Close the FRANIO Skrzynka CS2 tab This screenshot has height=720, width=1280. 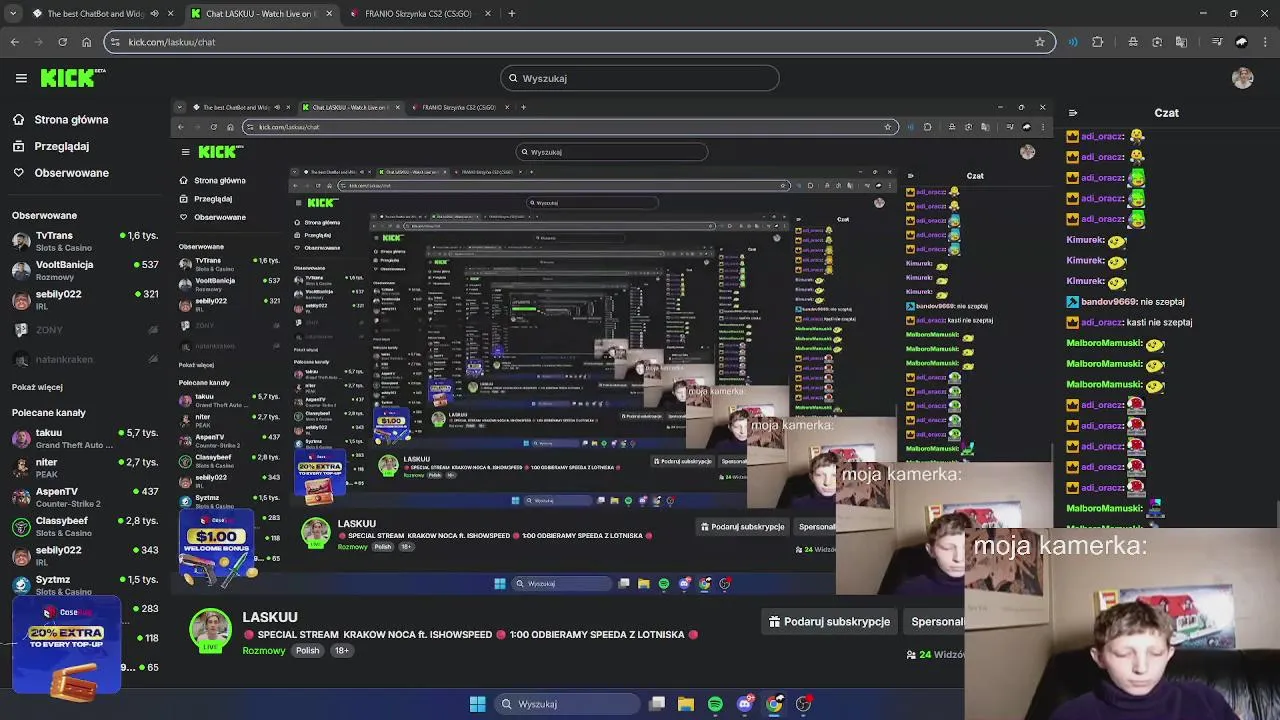point(486,14)
